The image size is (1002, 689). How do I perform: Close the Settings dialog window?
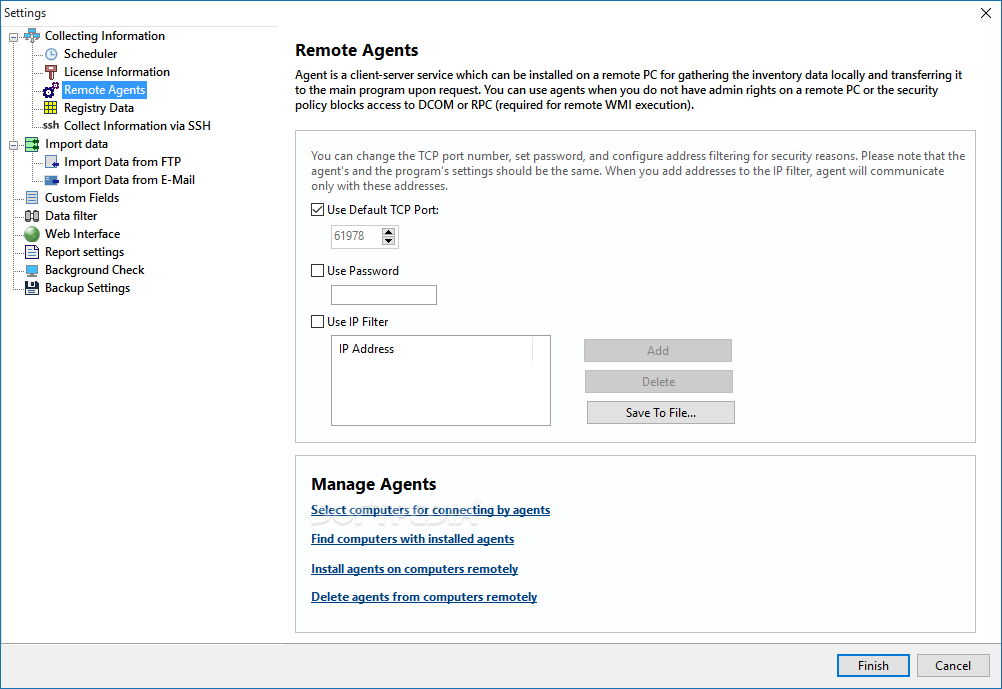(x=986, y=13)
